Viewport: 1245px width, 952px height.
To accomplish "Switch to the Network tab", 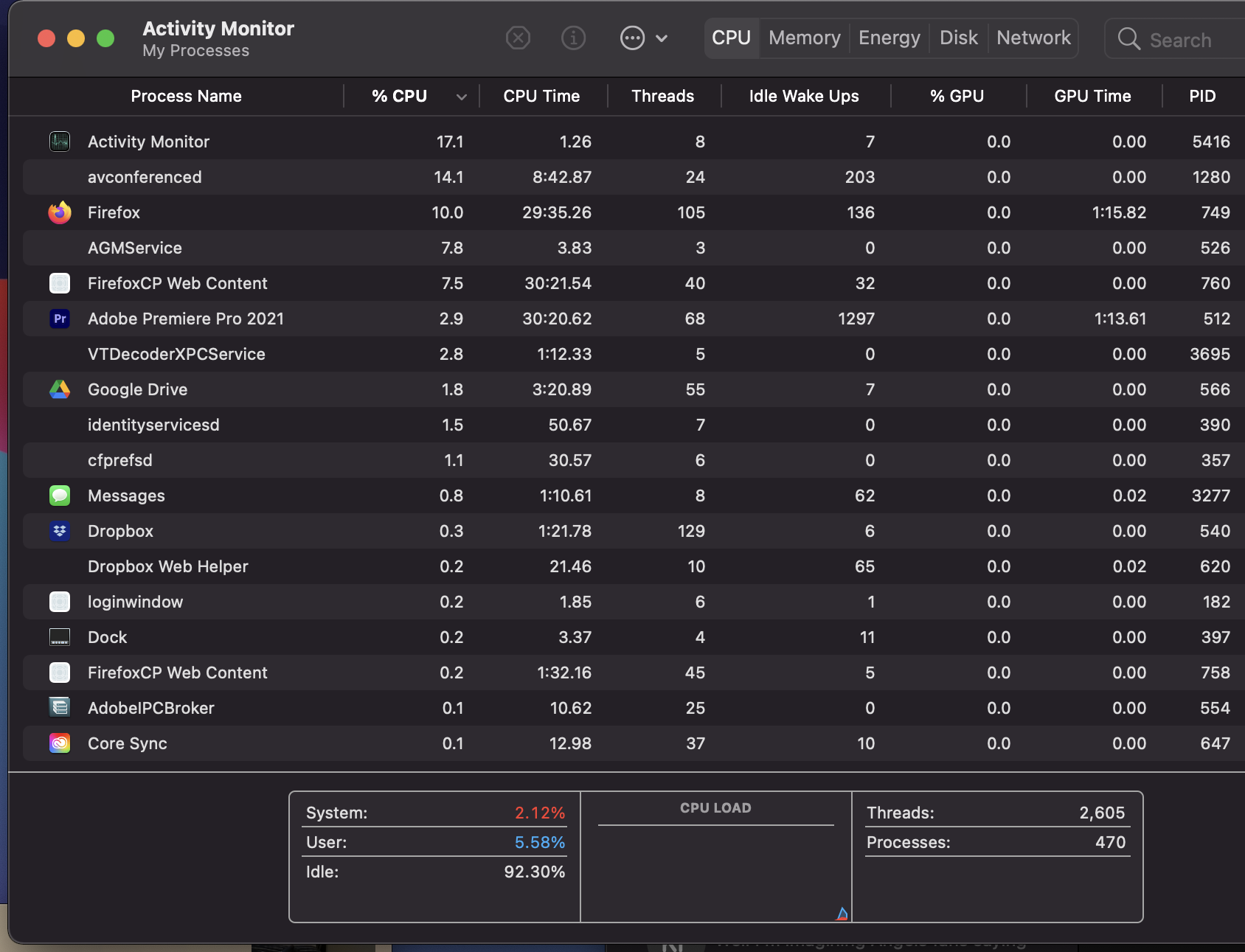I will 1033,38.
